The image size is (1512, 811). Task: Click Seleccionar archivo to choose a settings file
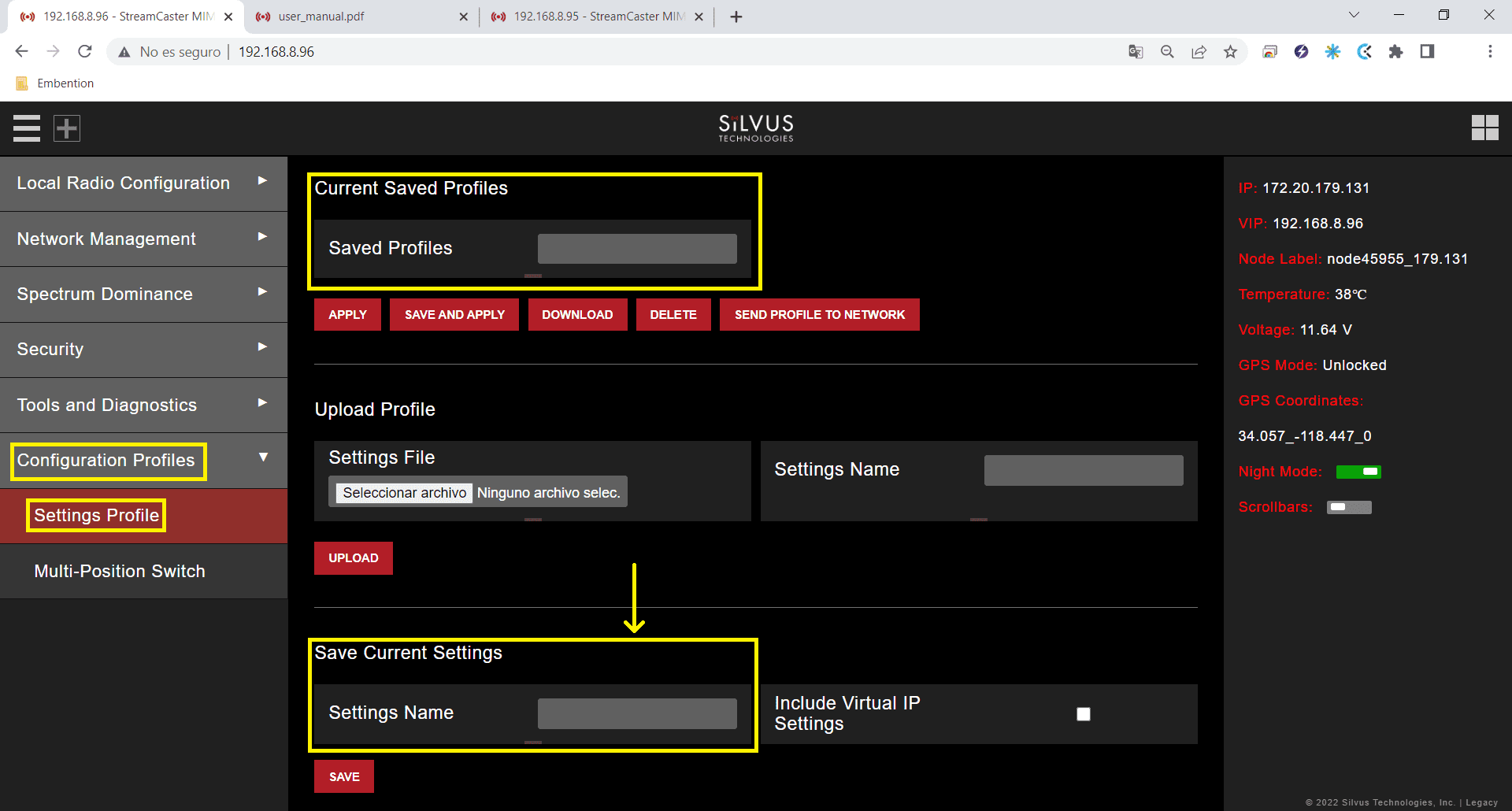point(405,493)
